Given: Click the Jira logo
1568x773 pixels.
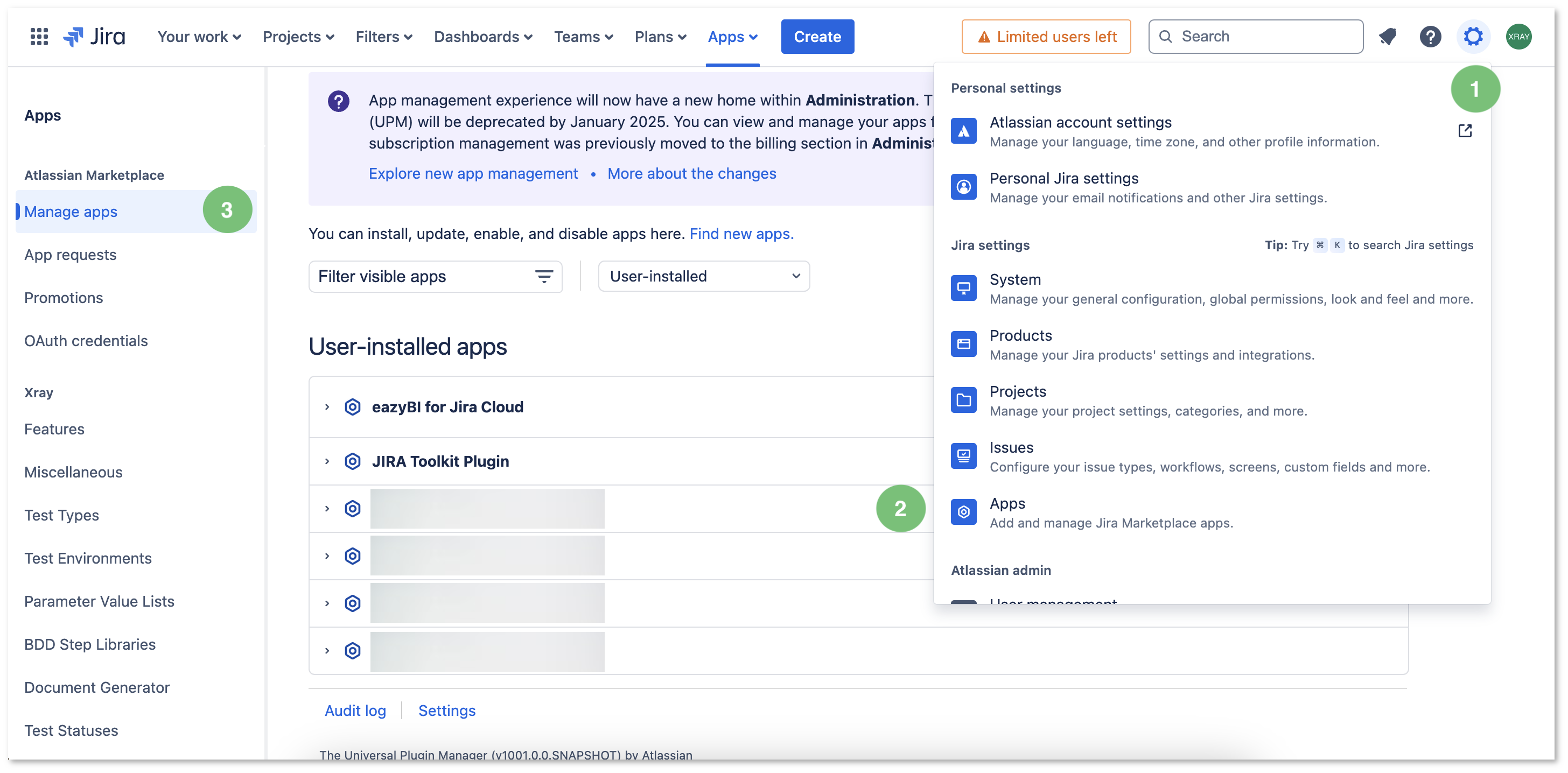Looking at the screenshot, I should (x=94, y=37).
